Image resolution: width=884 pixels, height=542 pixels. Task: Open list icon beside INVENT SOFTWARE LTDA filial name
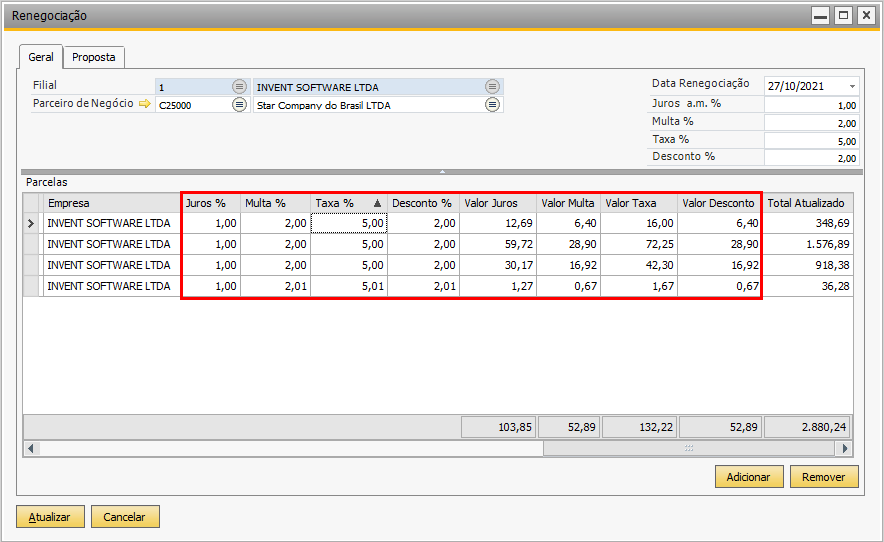(x=492, y=86)
